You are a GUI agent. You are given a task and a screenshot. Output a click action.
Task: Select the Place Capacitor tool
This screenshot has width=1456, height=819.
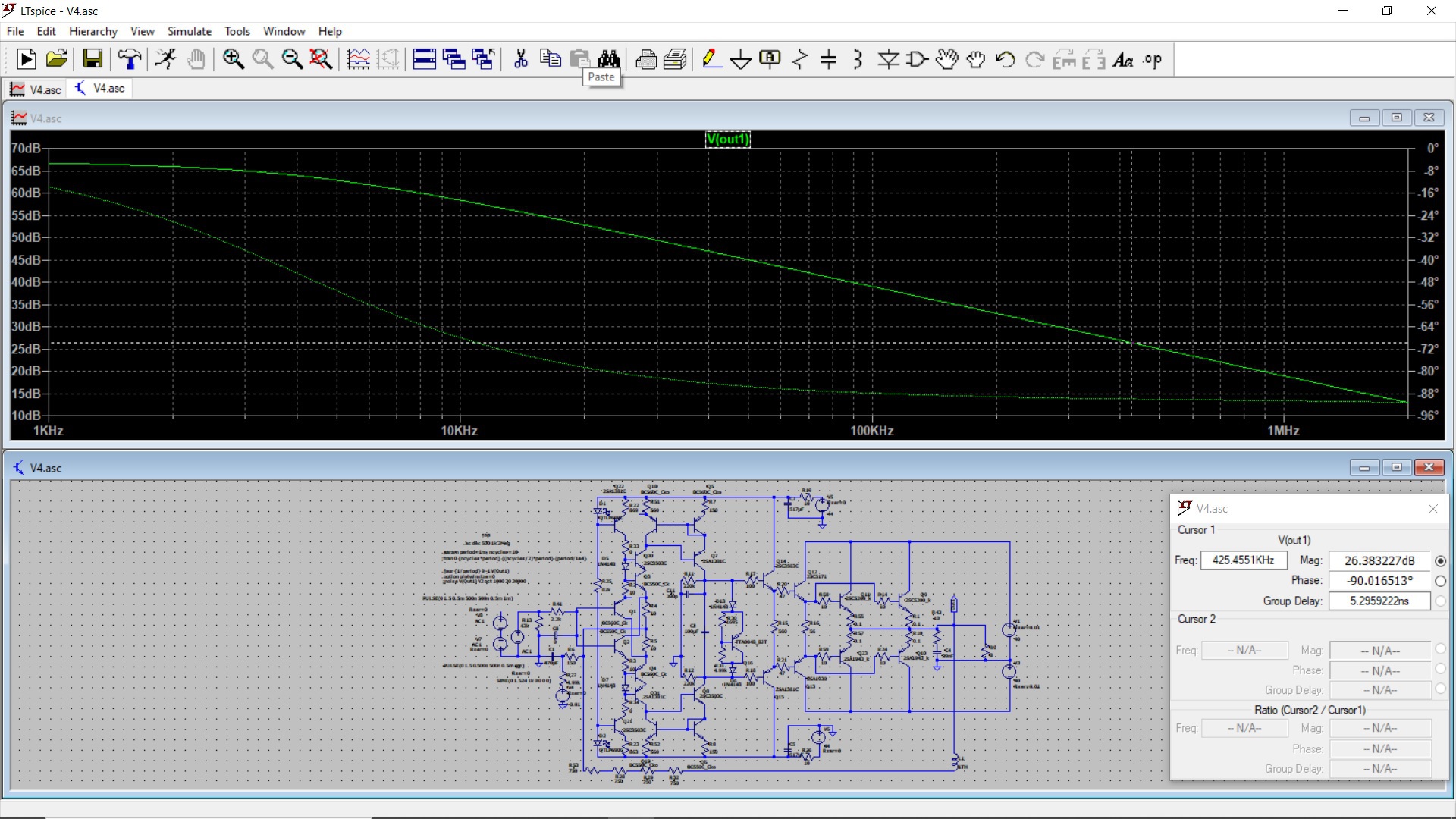[x=828, y=59]
